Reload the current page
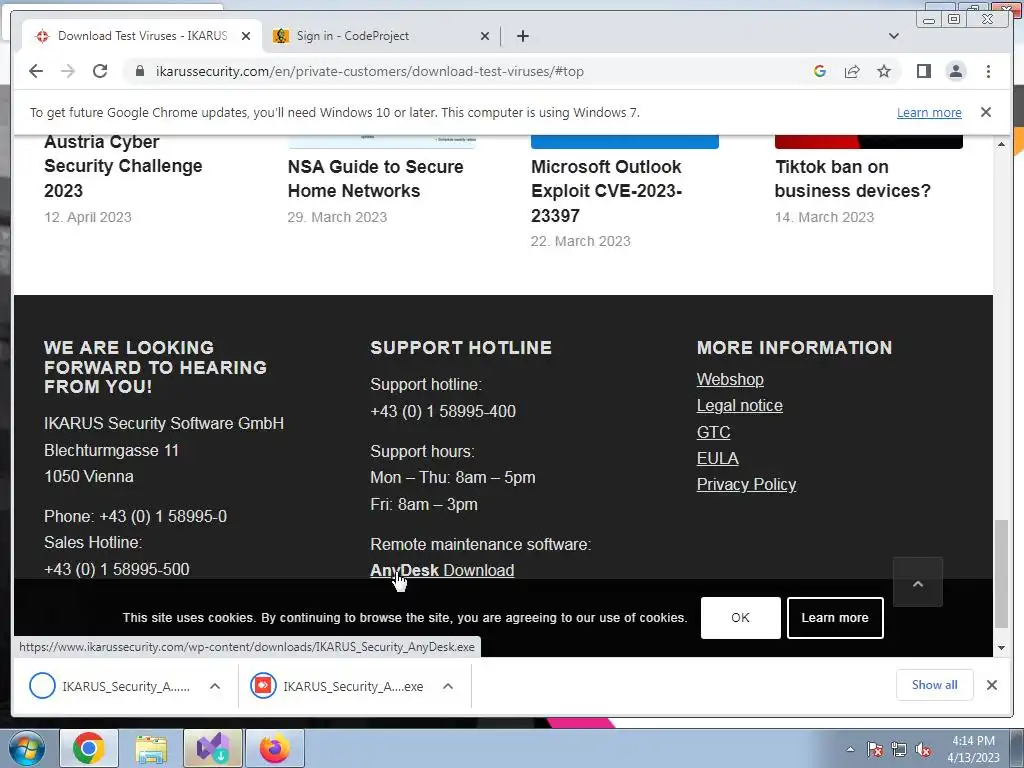The width and height of the screenshot is (1024, 768). point(100,71)
